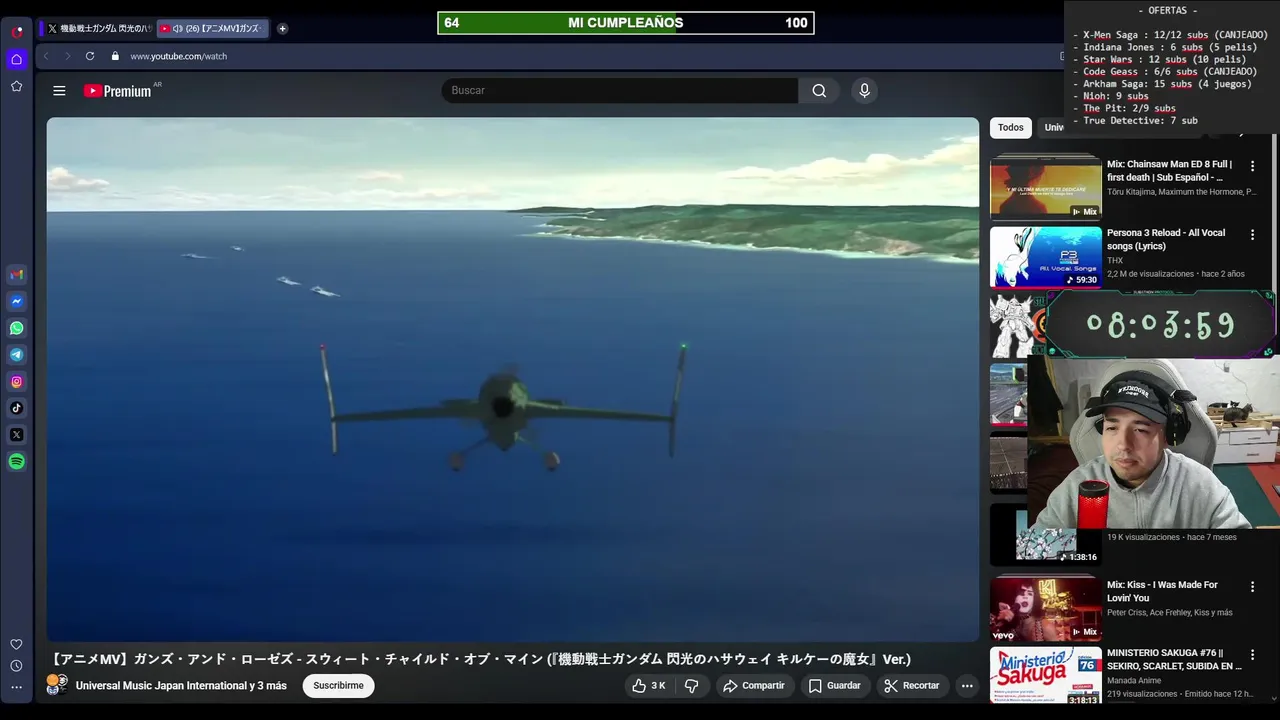Open history clock icon in the sidebar
Viewport: 1280px width, 720px height.
click(x=16, y=666)
